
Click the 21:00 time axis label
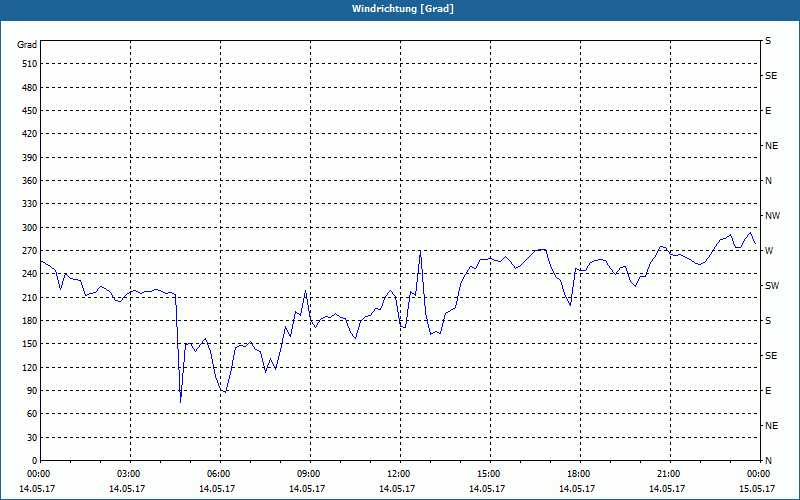click(x=669, y=474)
